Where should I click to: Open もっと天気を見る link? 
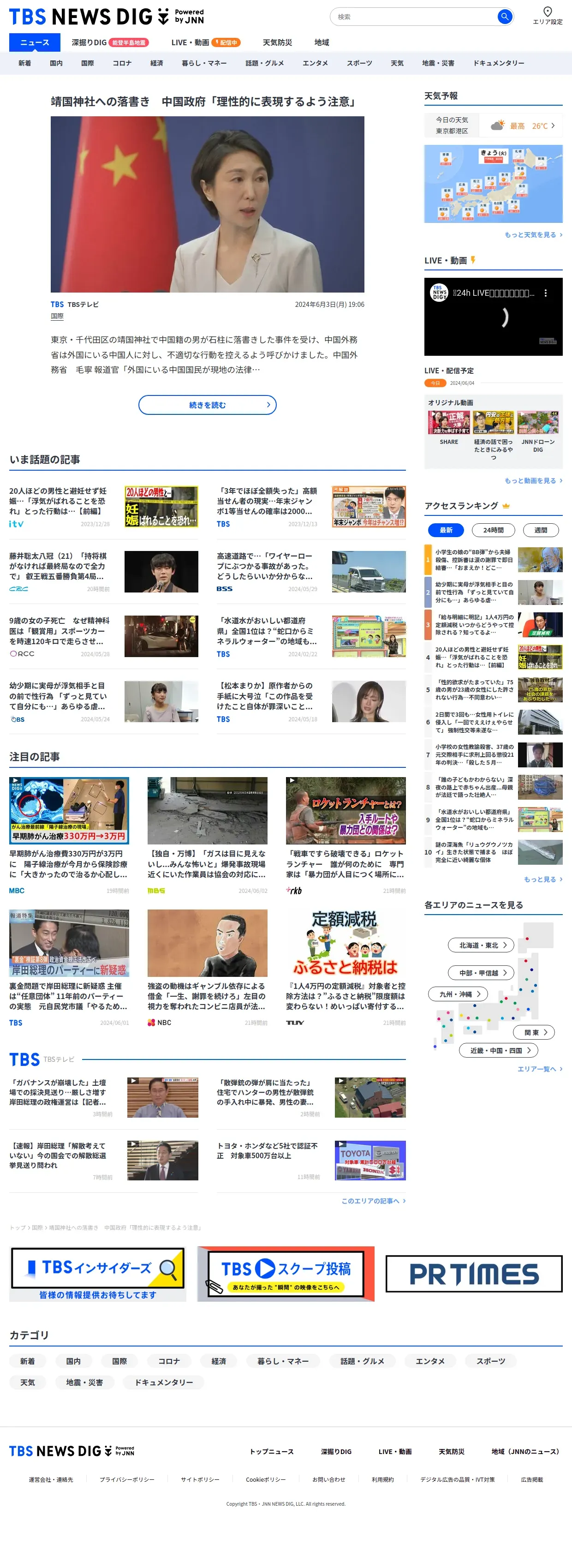click(533, 234)
